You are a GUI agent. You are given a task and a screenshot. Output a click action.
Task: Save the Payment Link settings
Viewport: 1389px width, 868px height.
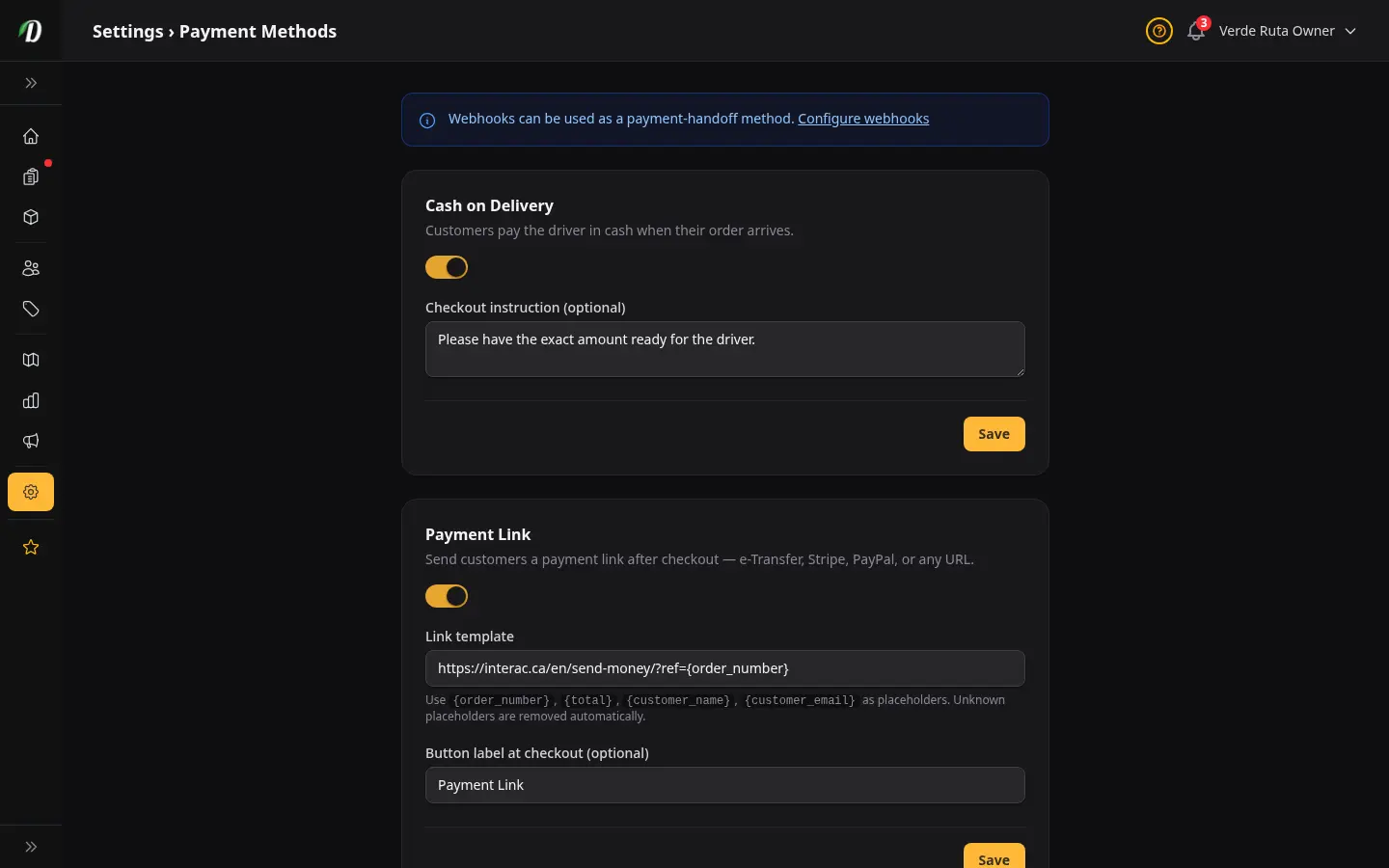click(994, 856)
